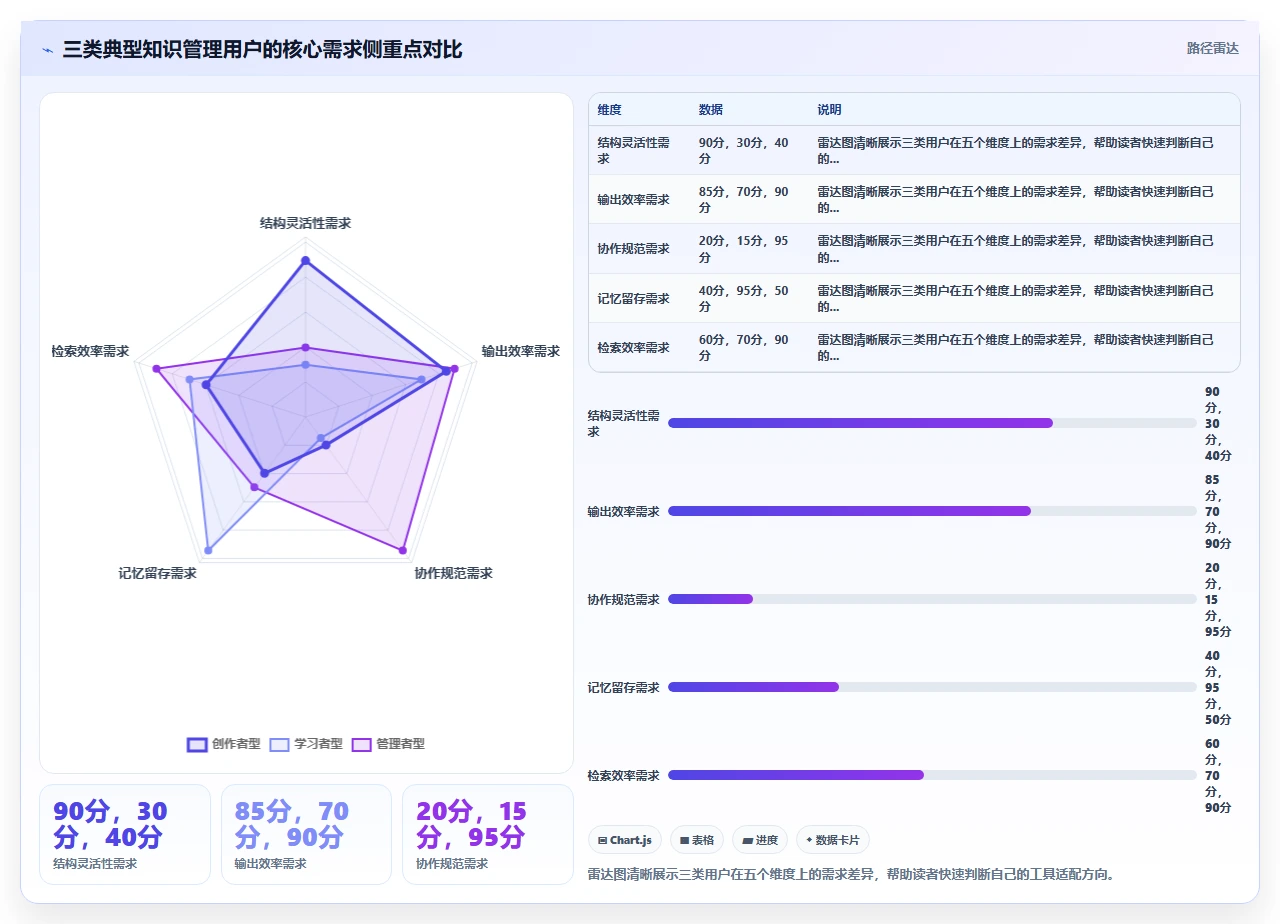Screen dimensions: 1280x924
Task: Select the 输出效率需求 table row label
Action: (x=633, y=200)
